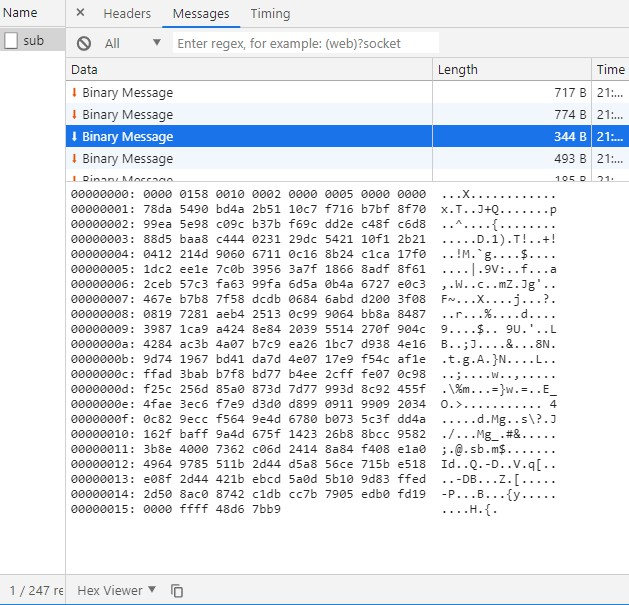Screen dimensions: 629x605
Task: Click the down arrow on the 774 B message
Action: (x=74, y=115)
